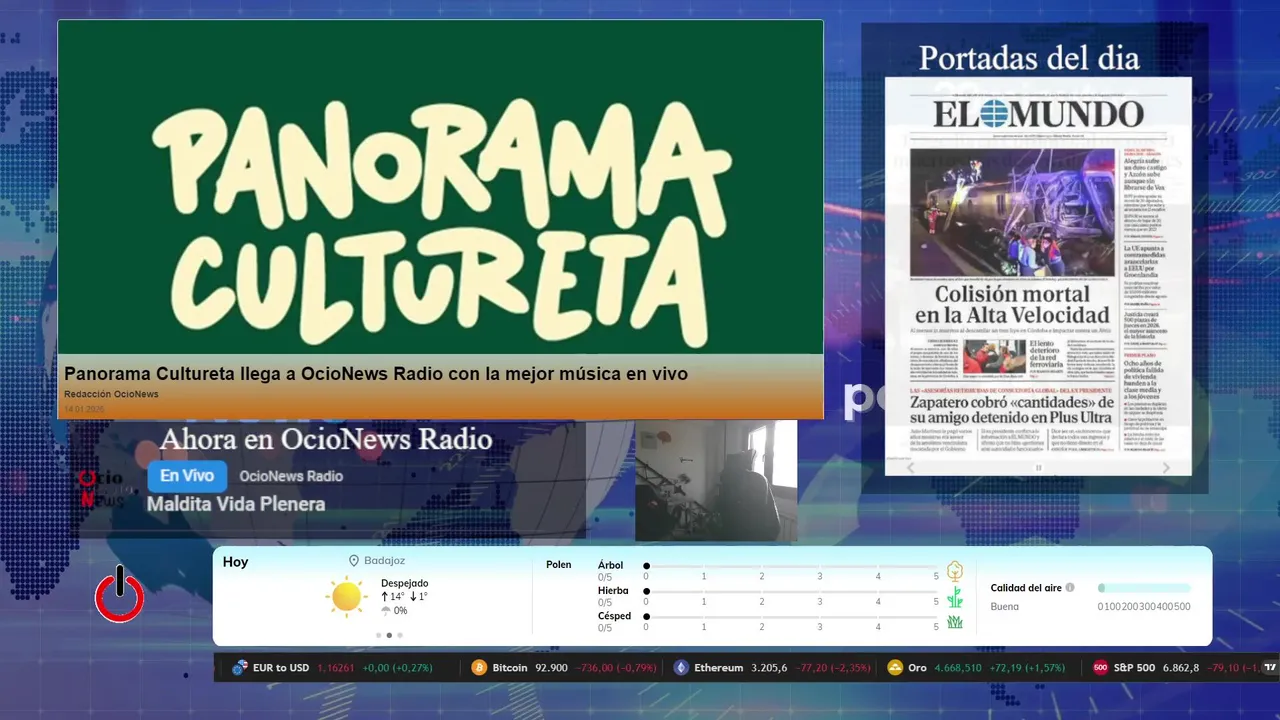Open the Oro ticker label
Screen dimensions: 1280x720
[x=917, y=668]
